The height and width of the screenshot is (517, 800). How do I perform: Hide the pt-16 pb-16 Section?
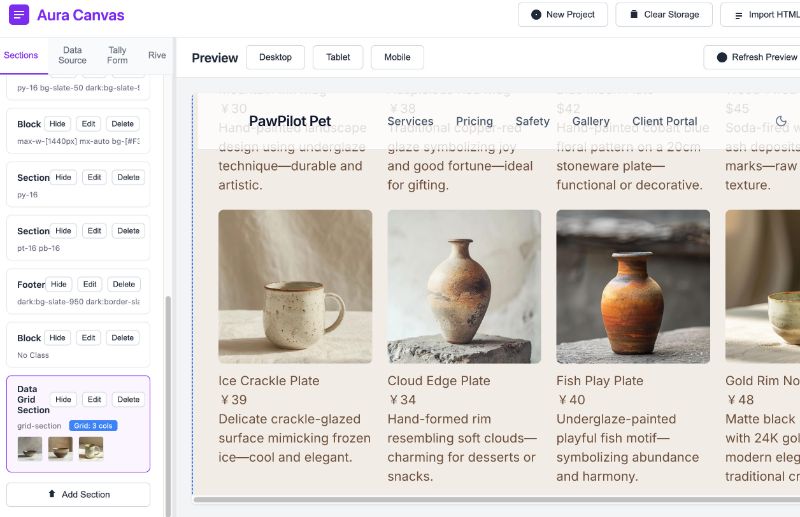pyautogui.click(x=63, y=231)
